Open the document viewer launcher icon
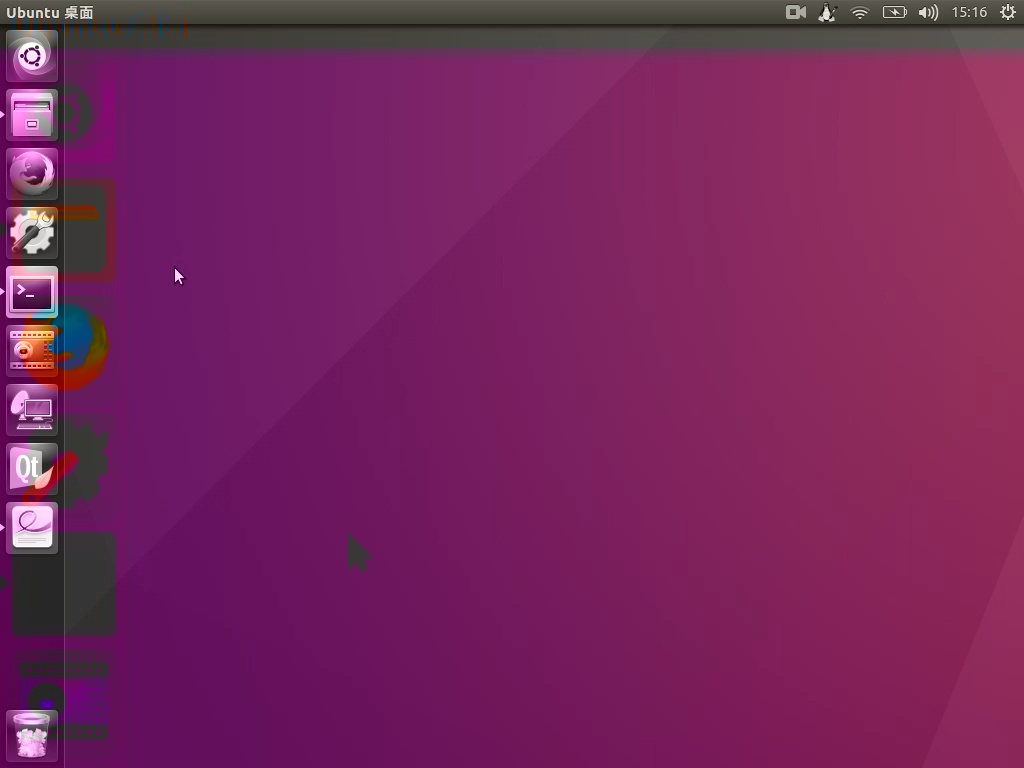Screen dimensions: 1024x768 tap(32, 528)
